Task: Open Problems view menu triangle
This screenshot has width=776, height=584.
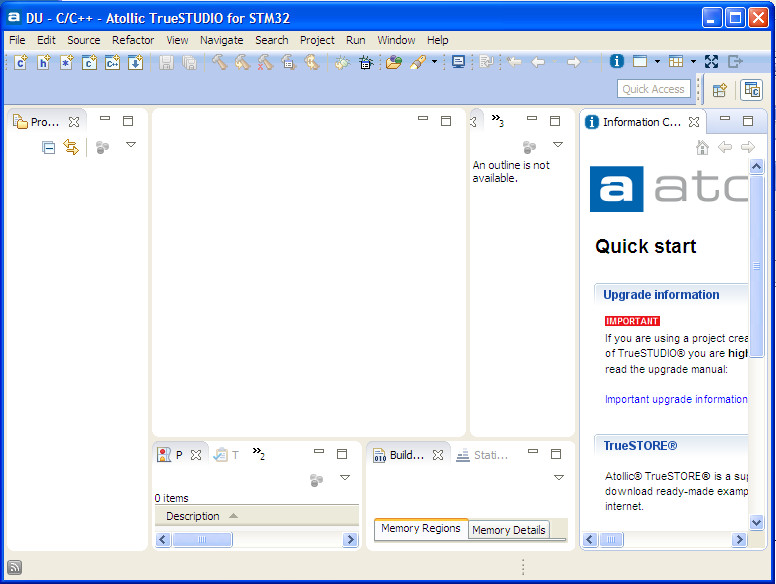Action: (345, 478)
